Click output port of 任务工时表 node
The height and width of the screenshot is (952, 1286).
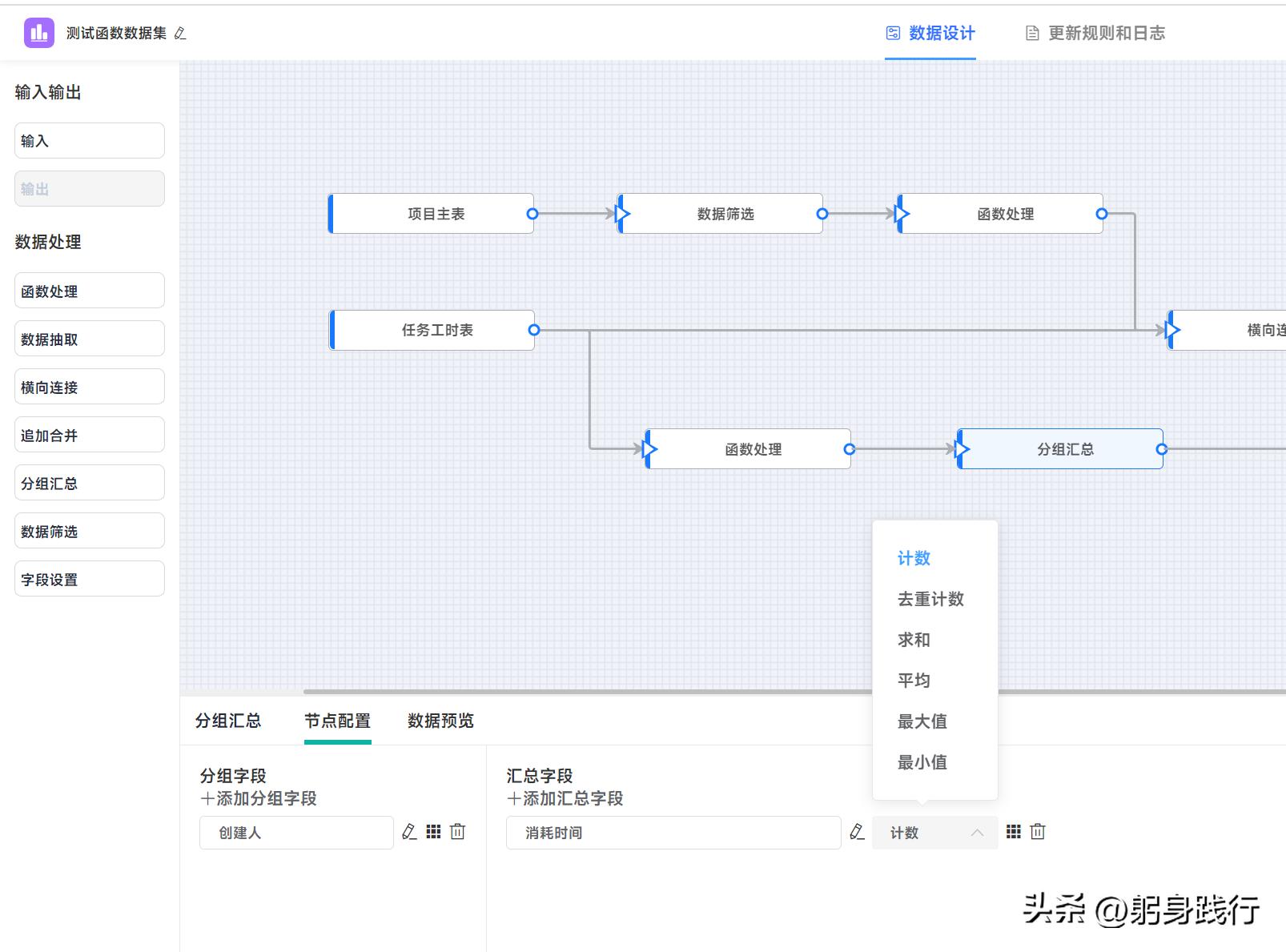(534, 330)
